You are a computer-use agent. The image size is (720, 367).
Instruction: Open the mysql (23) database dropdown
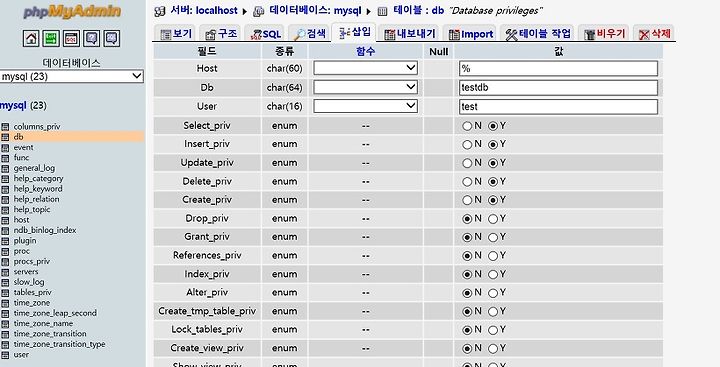(72, 76)
